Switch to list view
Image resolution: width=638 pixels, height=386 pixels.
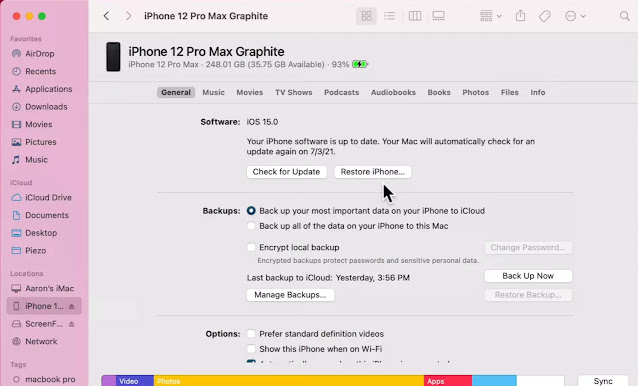389,16
